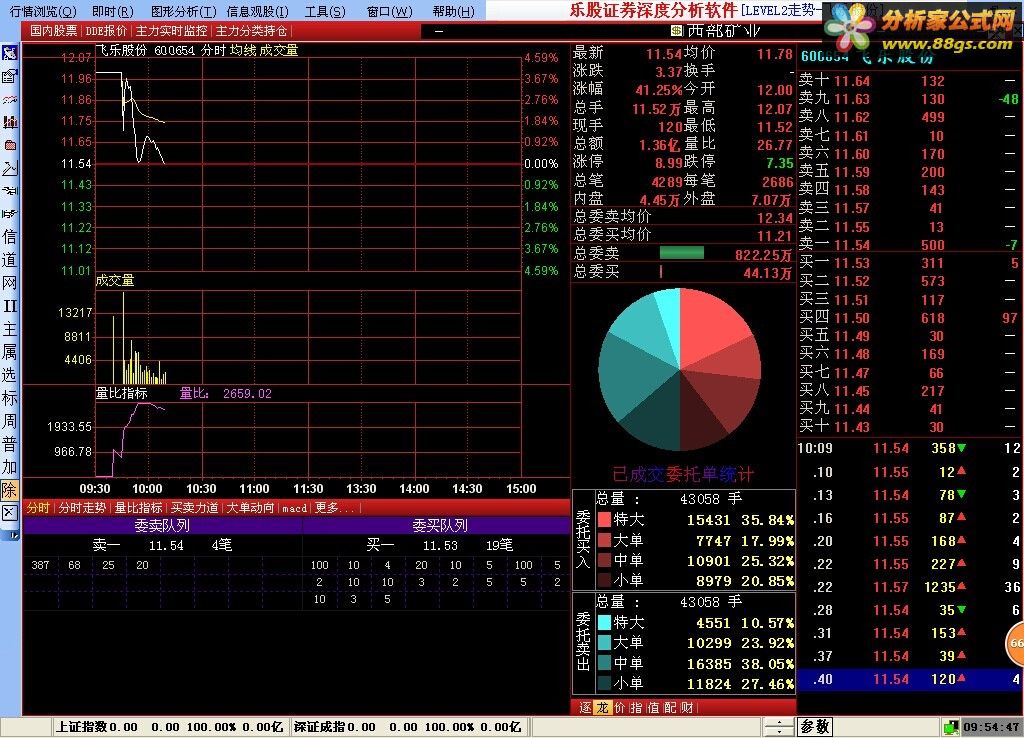
Task: Click the 道 button in left sidebar
Action: coord(9,260)
